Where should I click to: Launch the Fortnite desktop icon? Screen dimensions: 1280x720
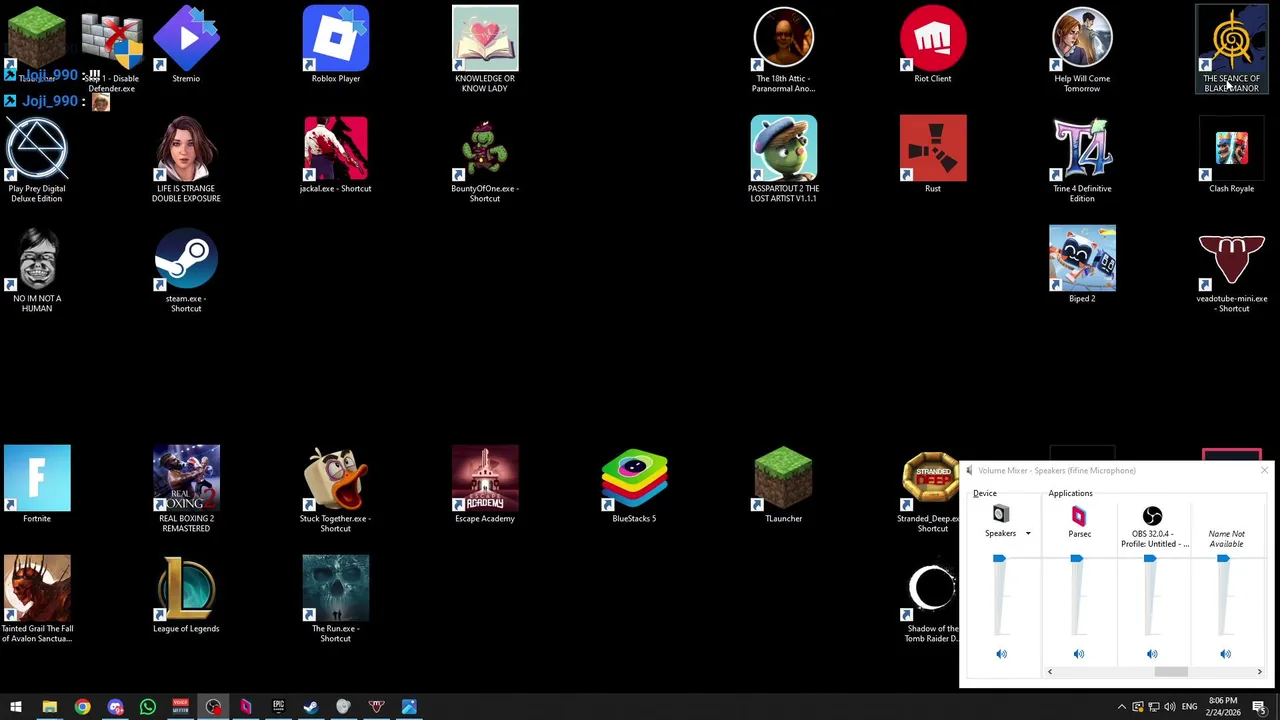pos(37,485)
